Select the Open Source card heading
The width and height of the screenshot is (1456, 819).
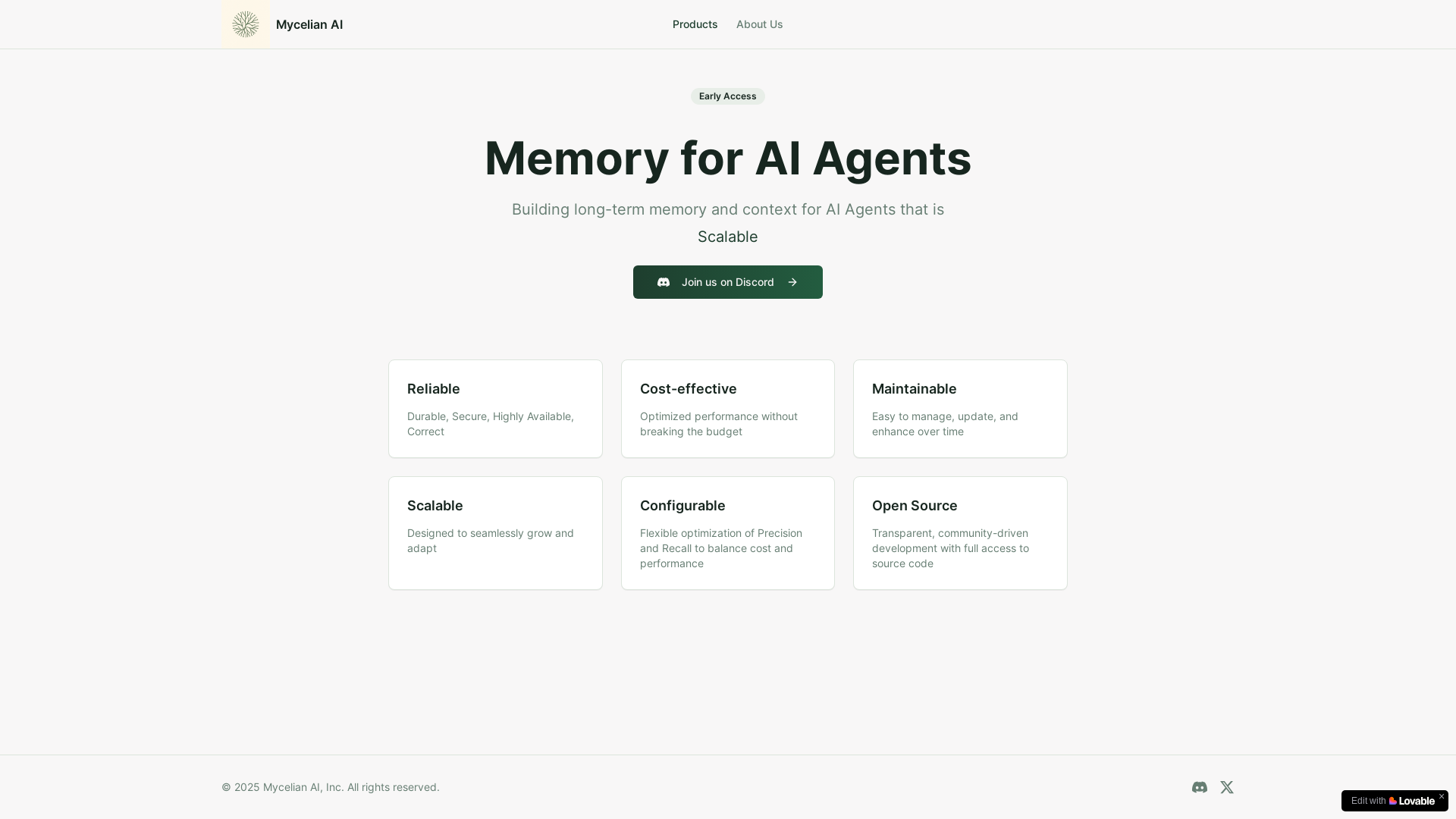pos(915,506)
